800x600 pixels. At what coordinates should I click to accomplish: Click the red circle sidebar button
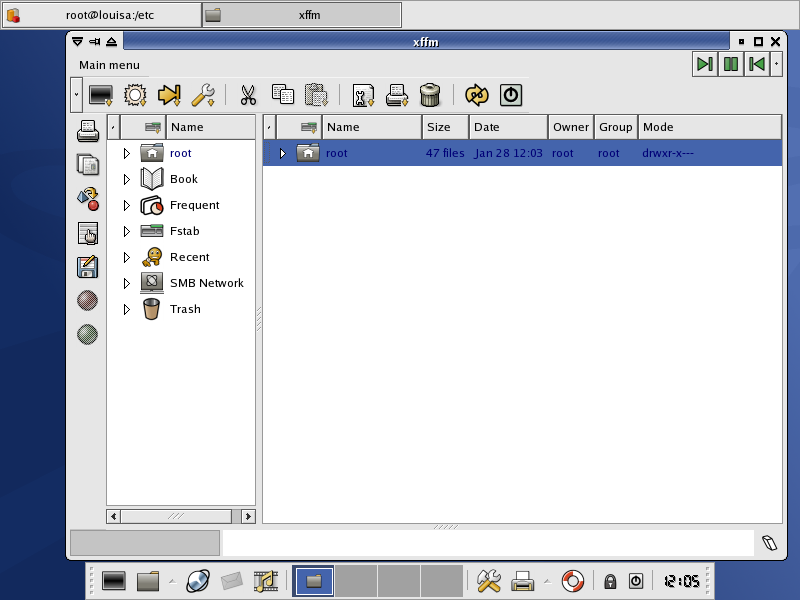pyautogui.click(x=88, y=300)
